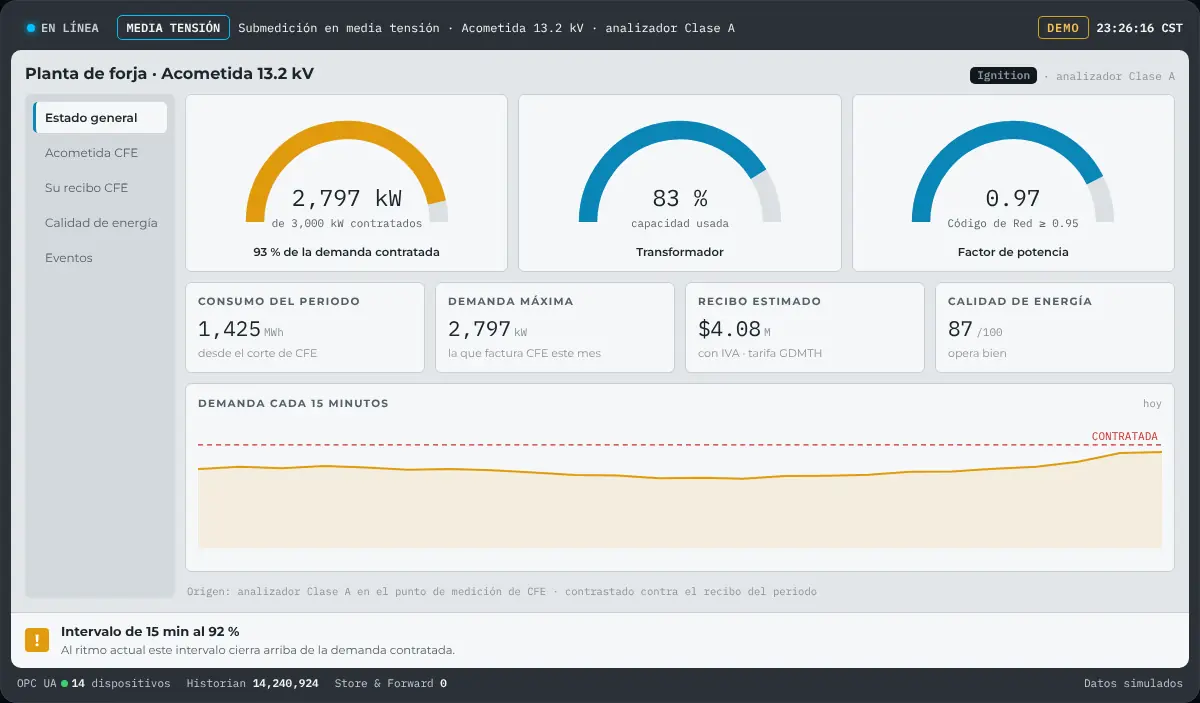Click the "83 %" transformer capacity reading

[680, 198]
